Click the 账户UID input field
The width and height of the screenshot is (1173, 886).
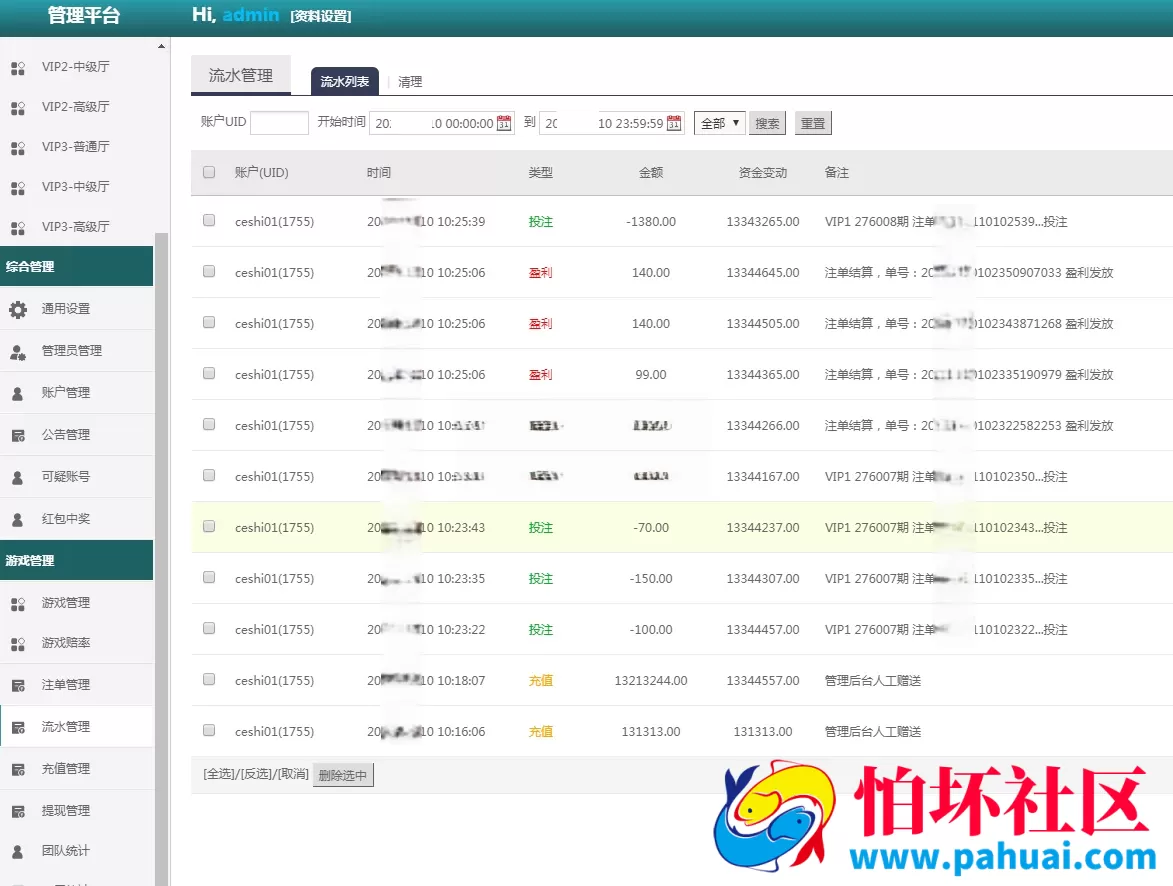[x=279, y=123]
